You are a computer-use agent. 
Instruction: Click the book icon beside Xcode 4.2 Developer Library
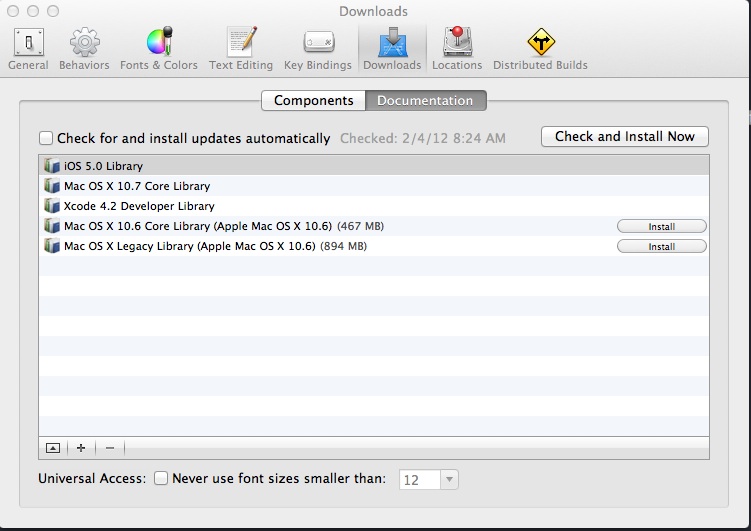(x=52, y=206)
